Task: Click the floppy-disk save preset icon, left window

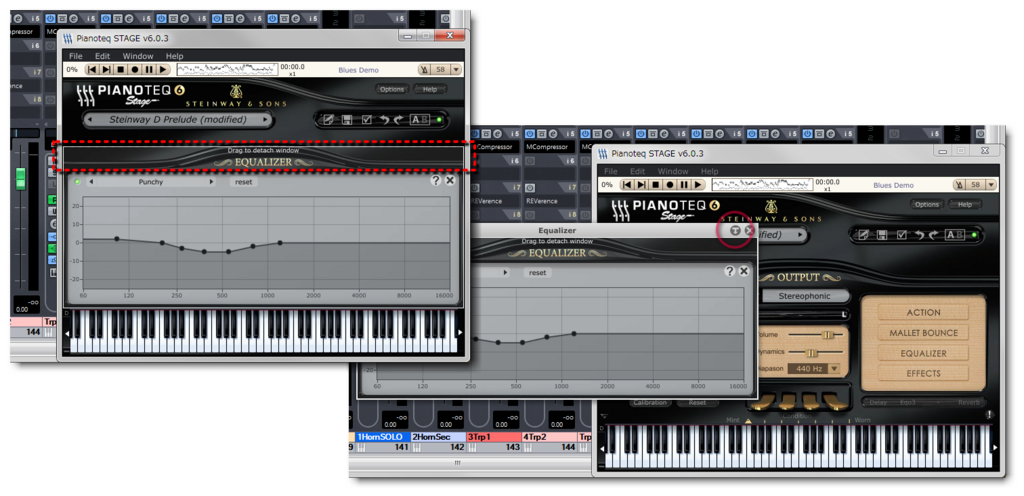Action: (347, 119)
